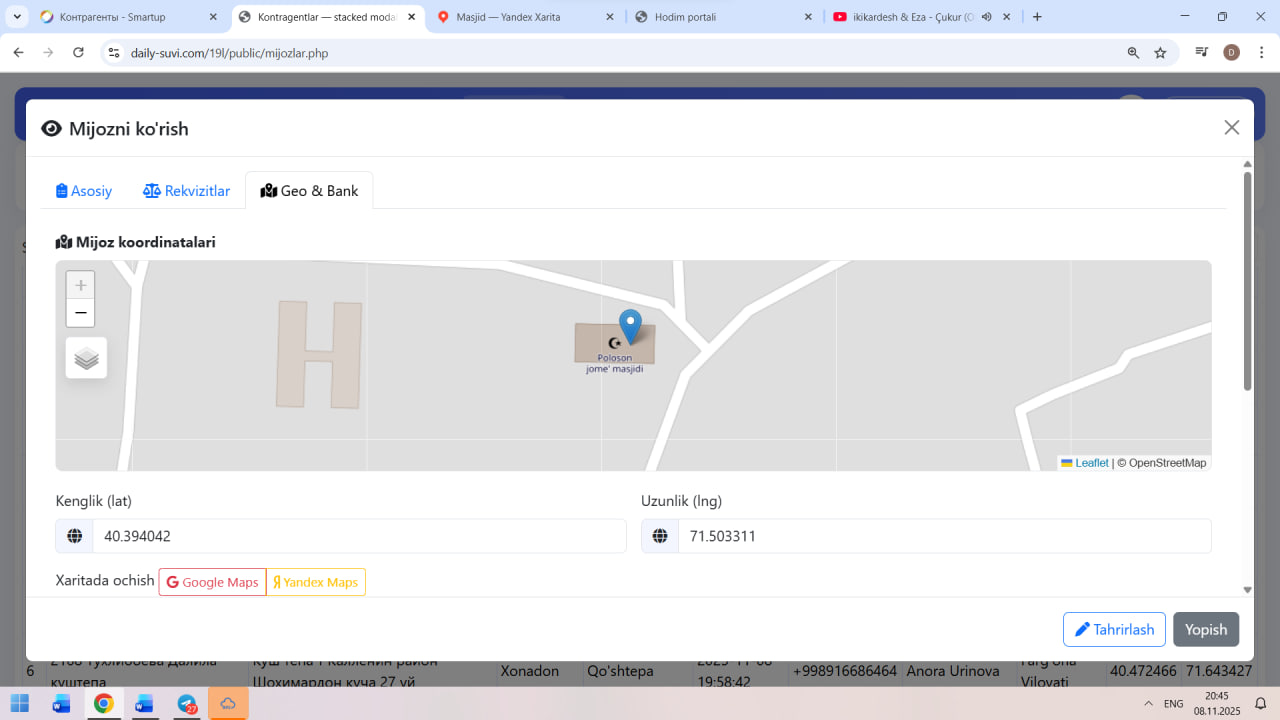The image size is (1280, 720).
Task: Bookmark this page with the star
Action: (1160, 53)
